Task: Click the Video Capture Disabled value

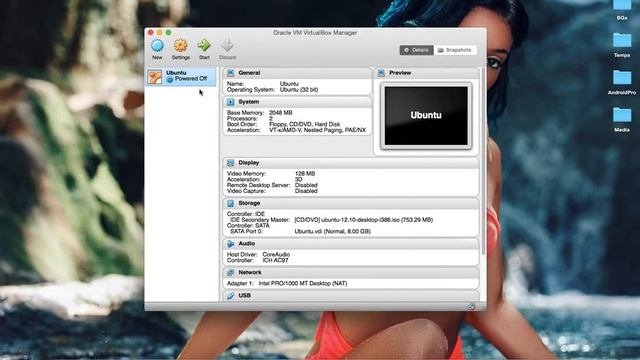Action: click(x=306, y=191)
